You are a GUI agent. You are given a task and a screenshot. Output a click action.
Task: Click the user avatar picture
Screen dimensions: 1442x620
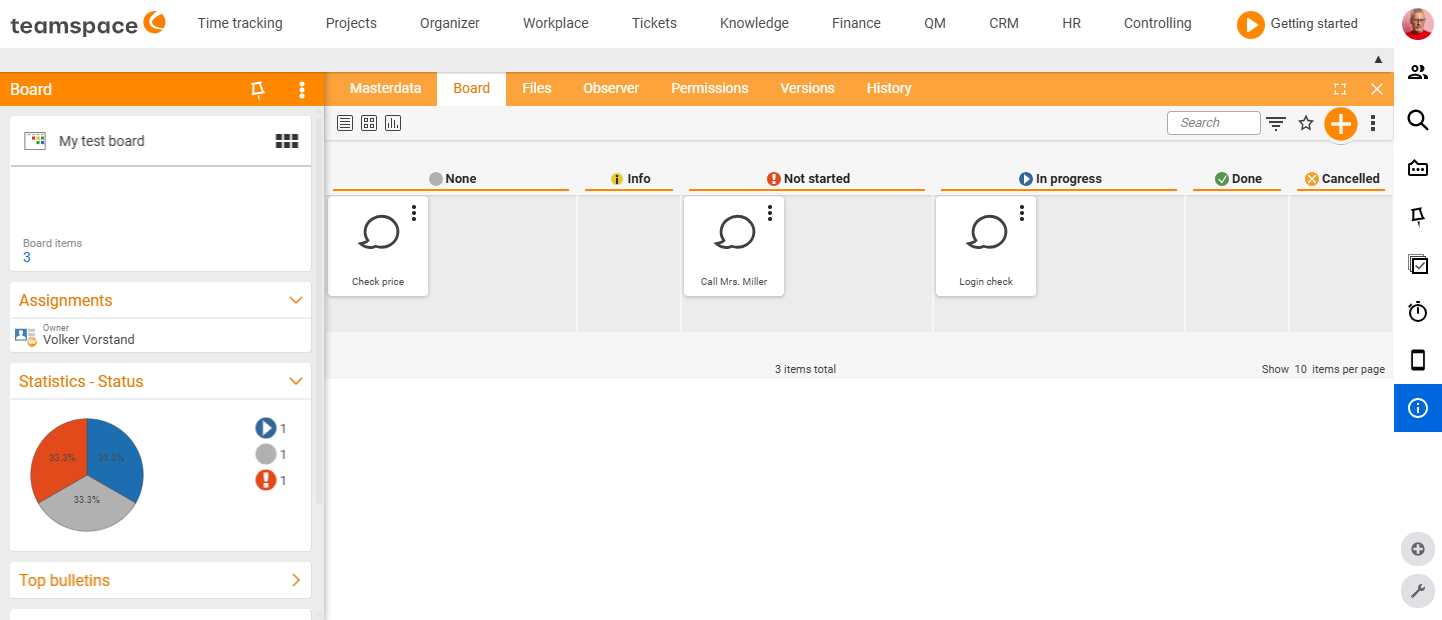pos(1418,24)
